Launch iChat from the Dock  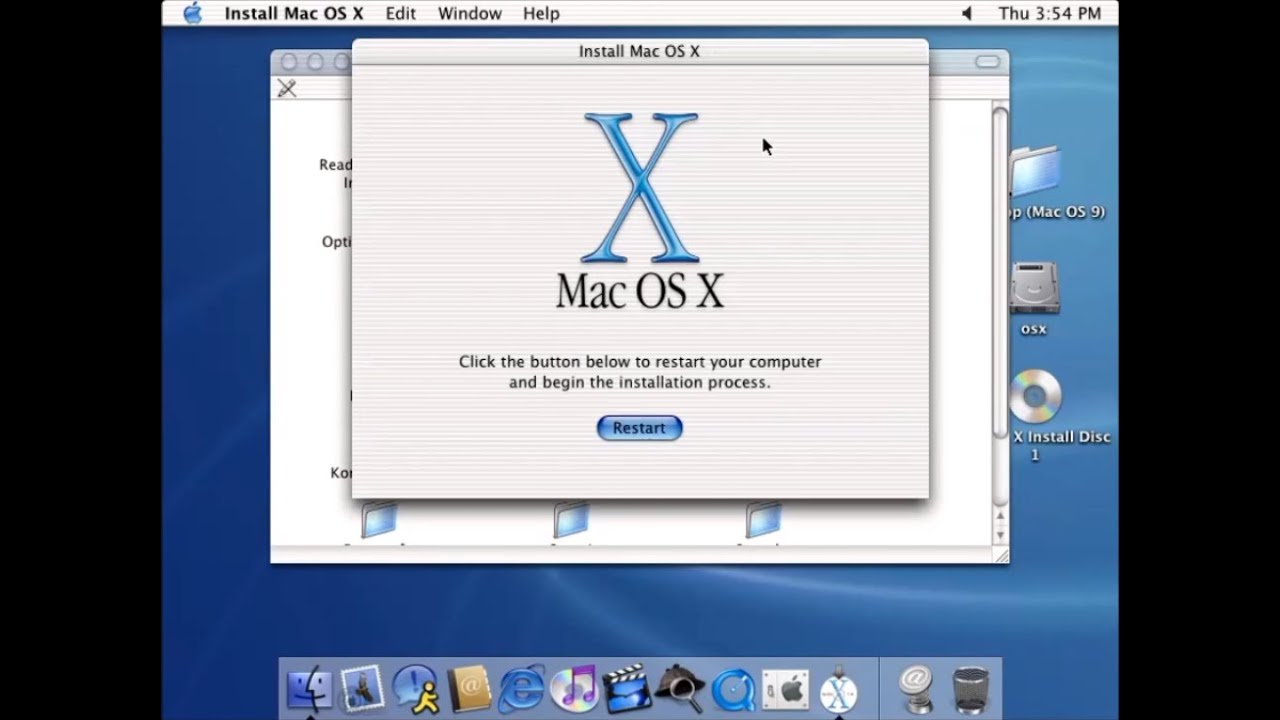click(x=415, y=688)
